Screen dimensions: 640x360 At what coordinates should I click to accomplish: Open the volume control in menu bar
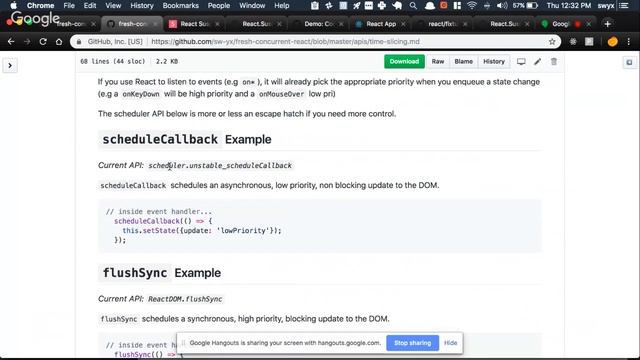tap(502, 6)
